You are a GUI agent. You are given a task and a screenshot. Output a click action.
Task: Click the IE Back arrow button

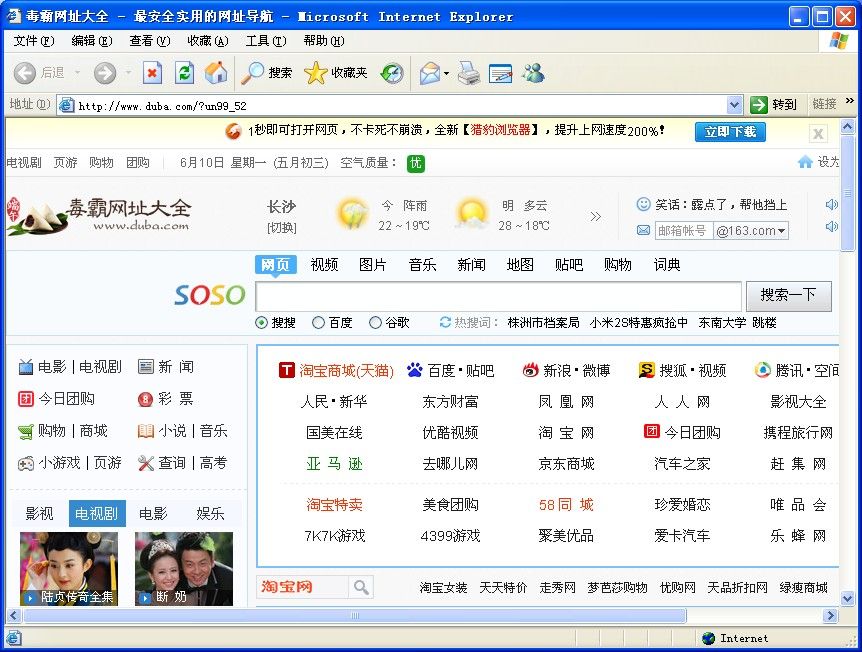click(24, 73)
